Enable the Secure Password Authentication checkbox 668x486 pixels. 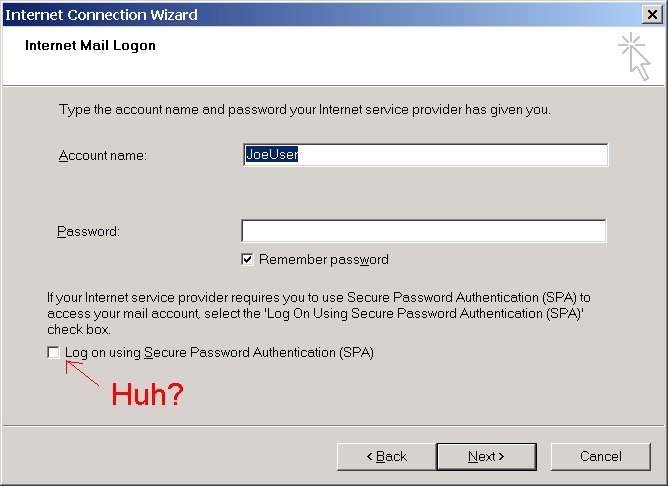(53, 352)
